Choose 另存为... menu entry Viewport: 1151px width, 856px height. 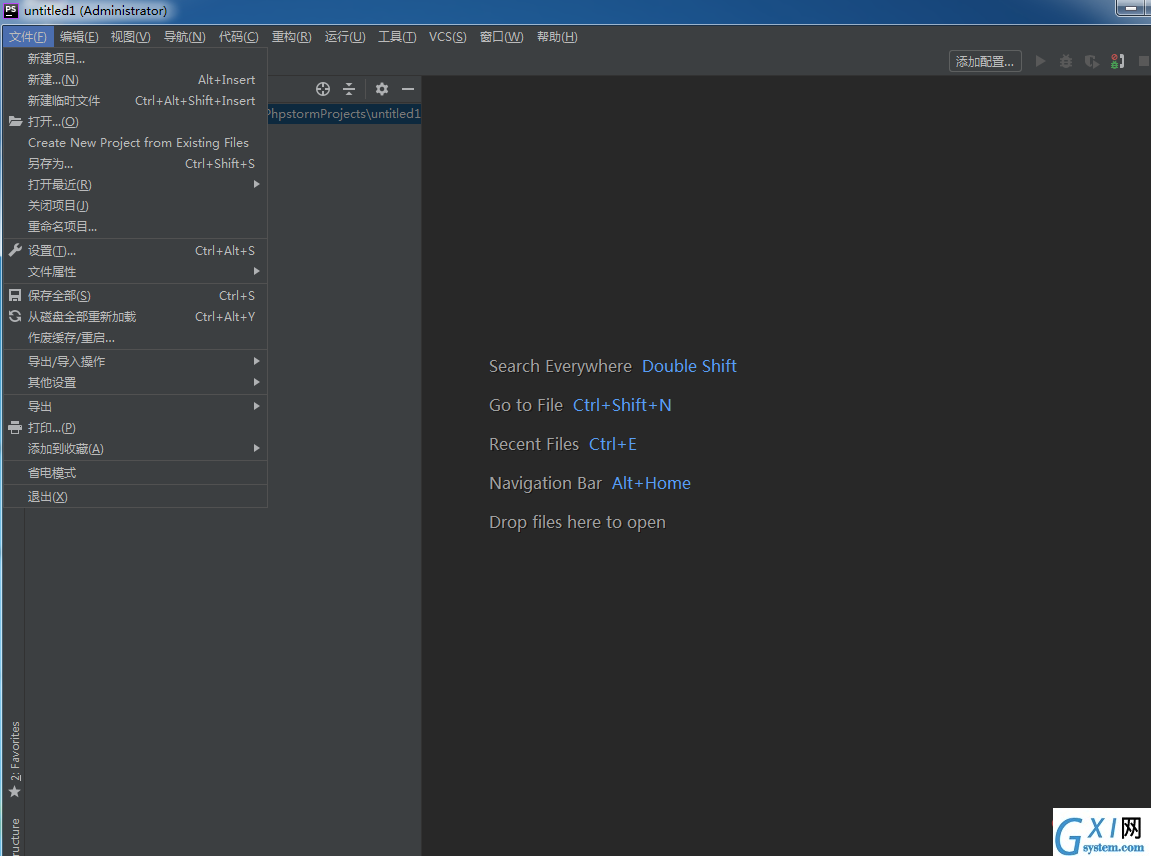135,164
